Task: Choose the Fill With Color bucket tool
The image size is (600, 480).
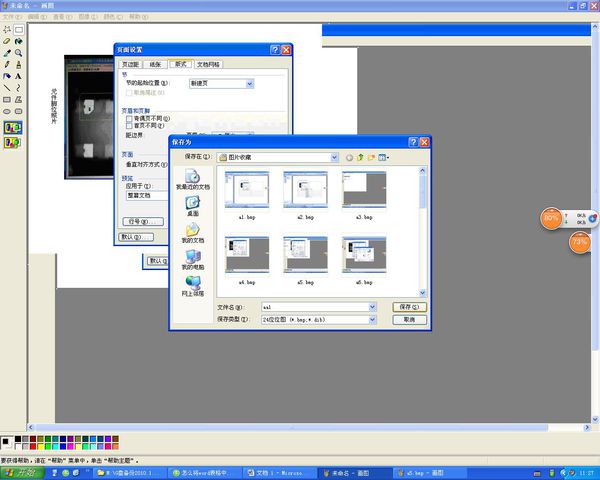Action: pos(18,41)
